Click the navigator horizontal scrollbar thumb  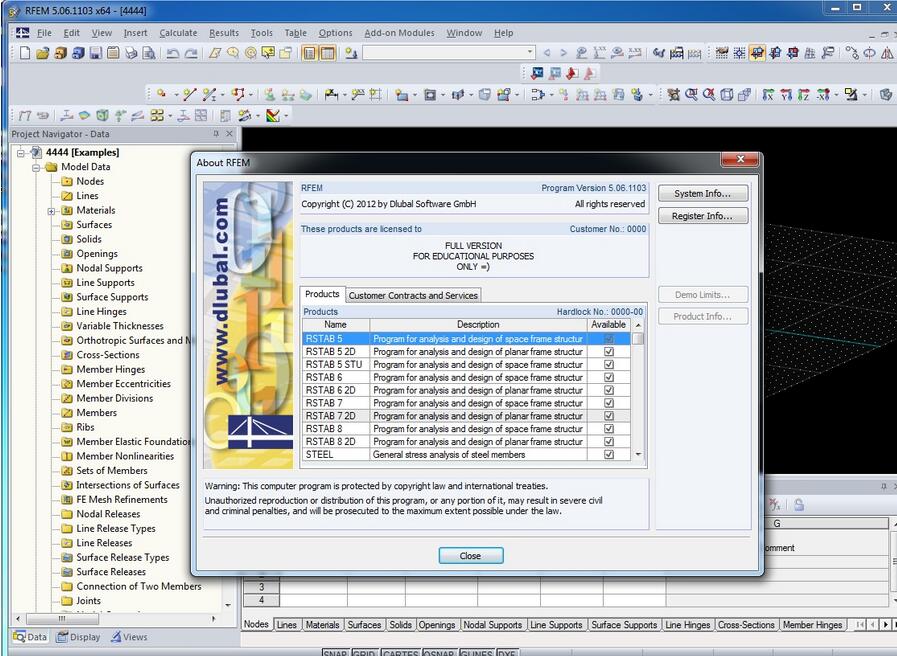(62, 619)
